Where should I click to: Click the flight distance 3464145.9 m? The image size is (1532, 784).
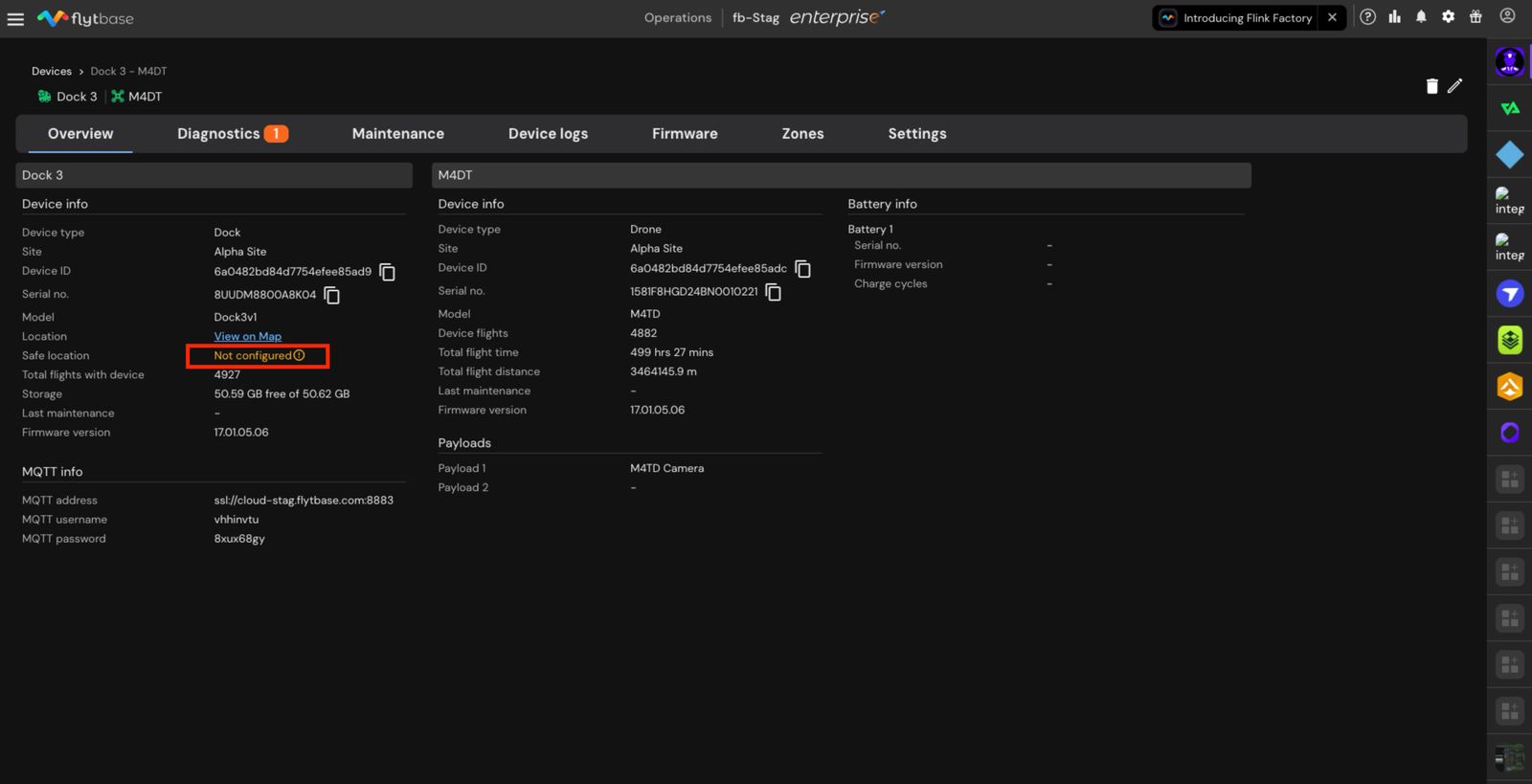pos(664,371)
